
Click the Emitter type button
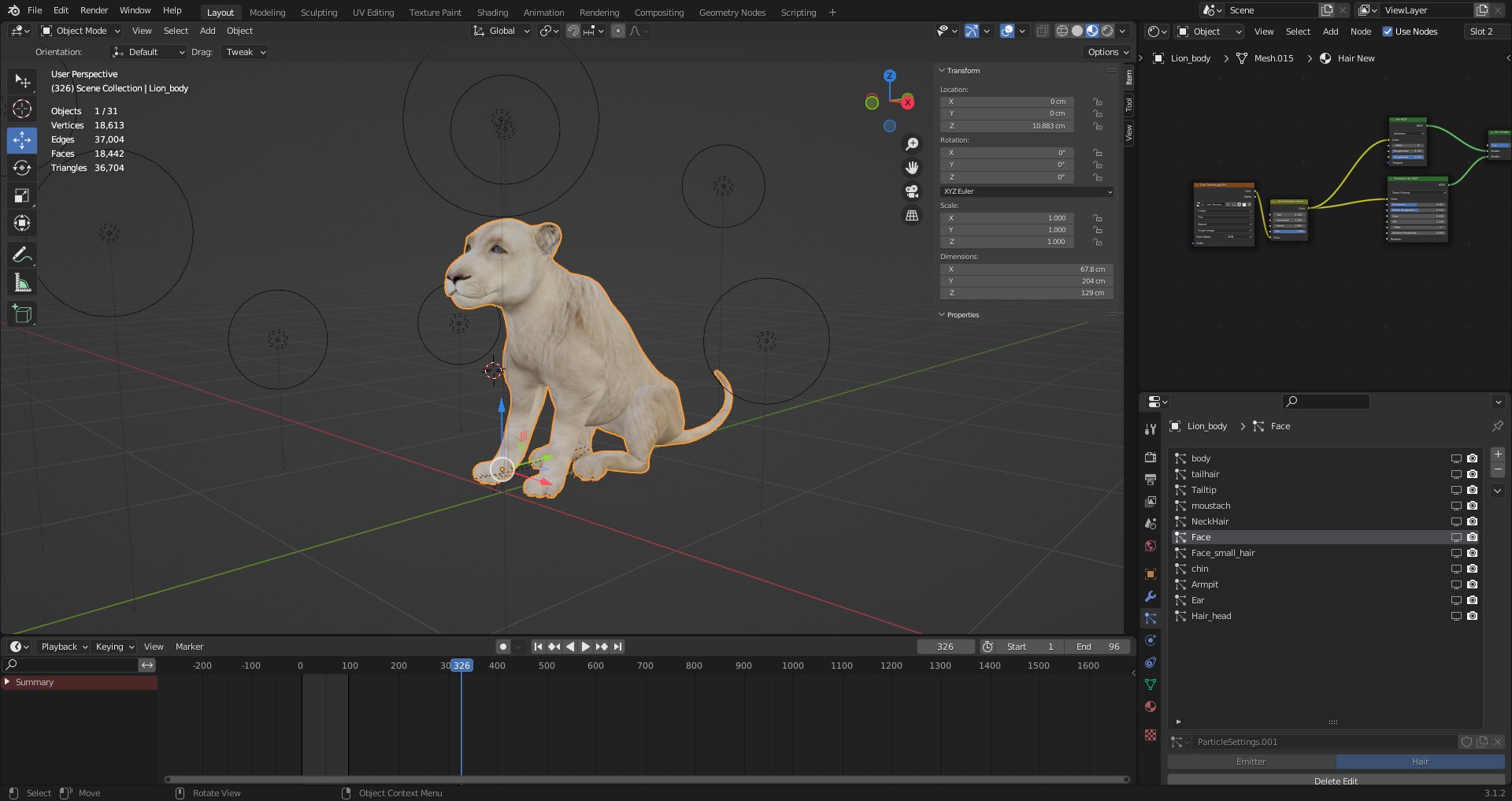[x=1251, y=762]
